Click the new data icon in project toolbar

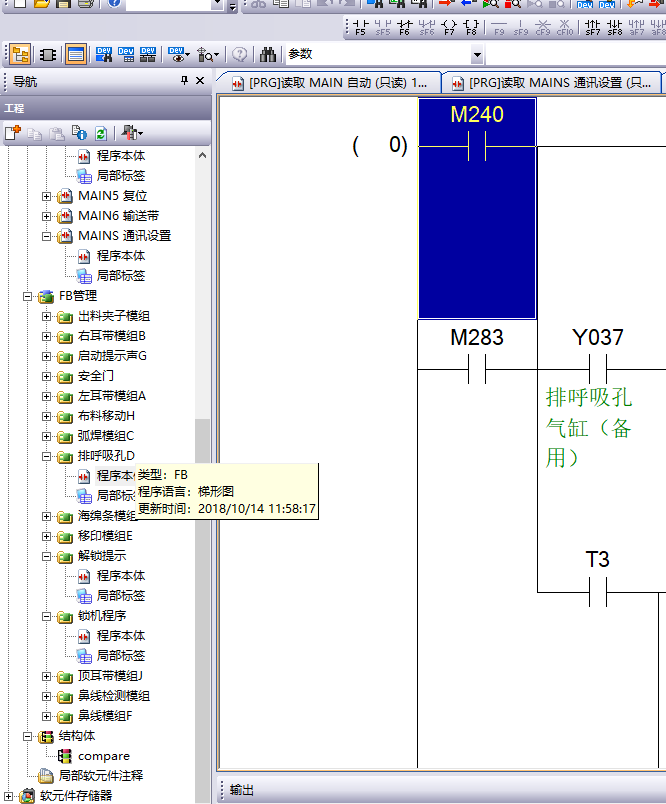13,132
